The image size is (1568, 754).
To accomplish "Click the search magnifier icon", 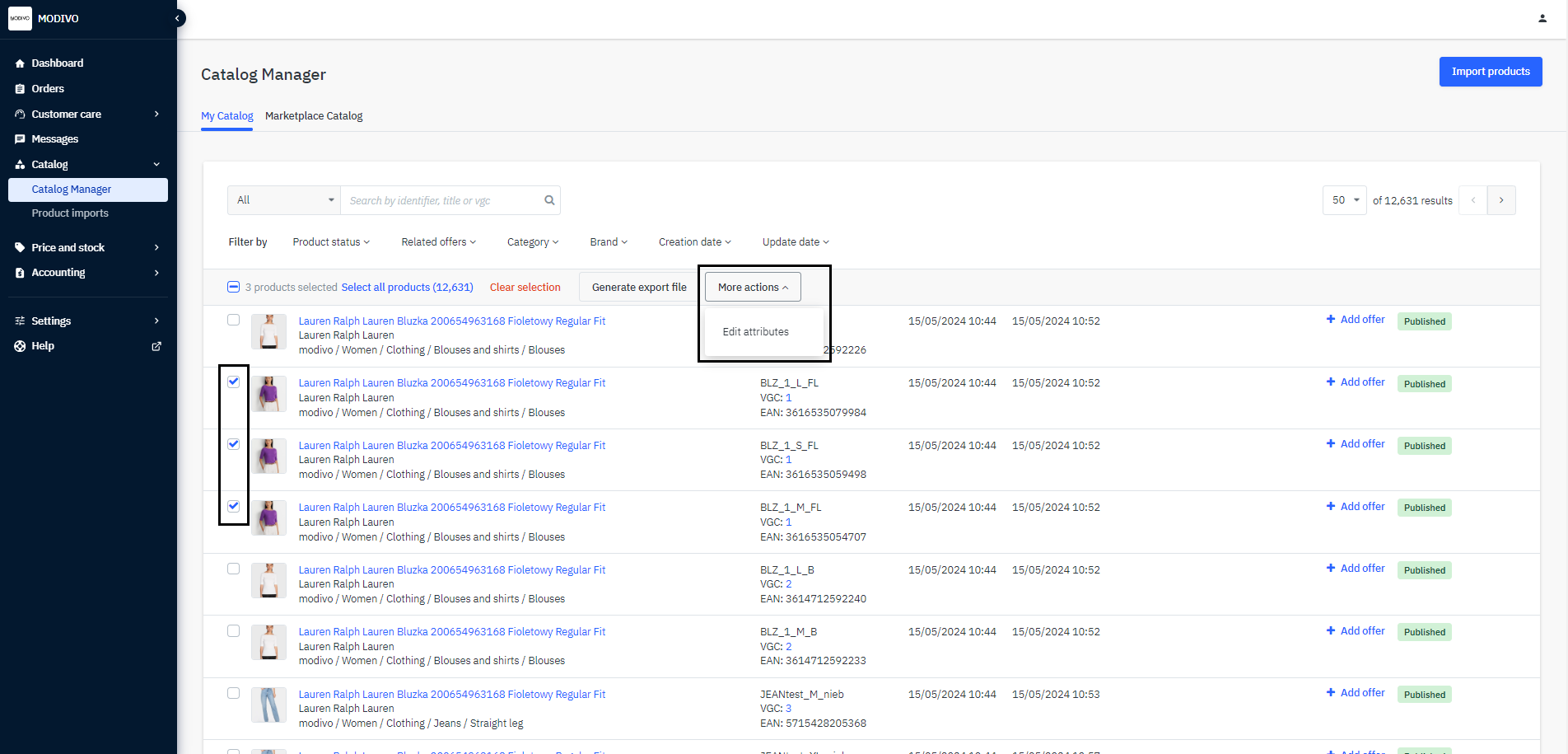I will [549, 200].
